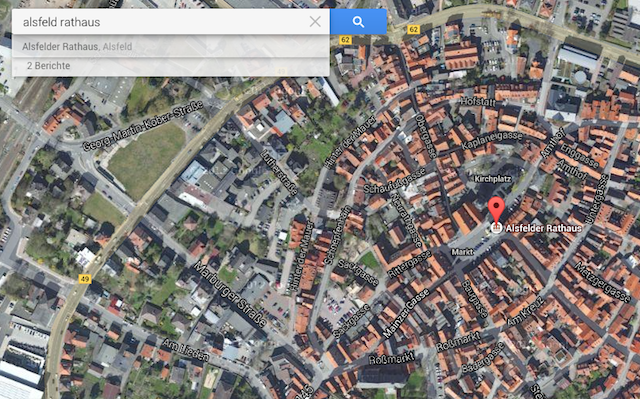The image size is (640, 399).
Task: Click the 'Badergasse' street label
Action: 483,357
